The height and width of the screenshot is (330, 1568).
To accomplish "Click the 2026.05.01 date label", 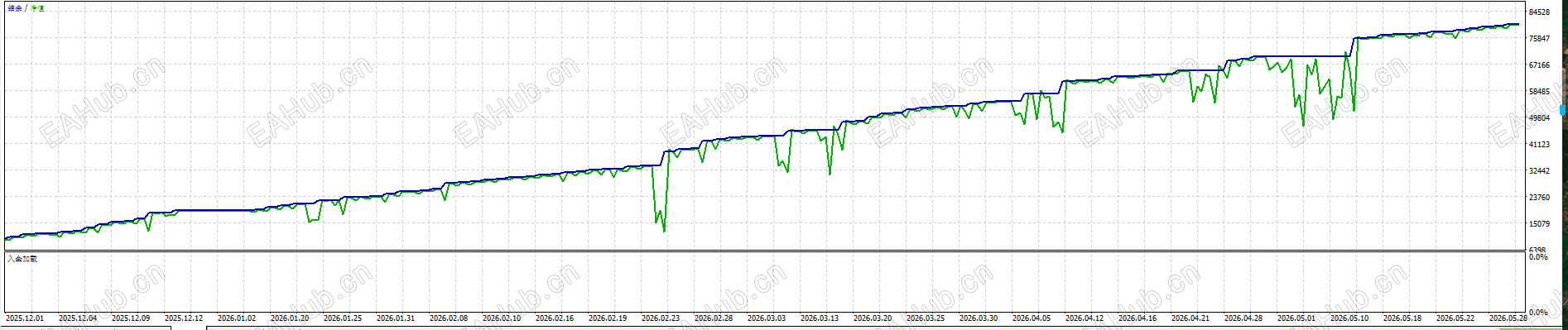I will [1296, 318].
